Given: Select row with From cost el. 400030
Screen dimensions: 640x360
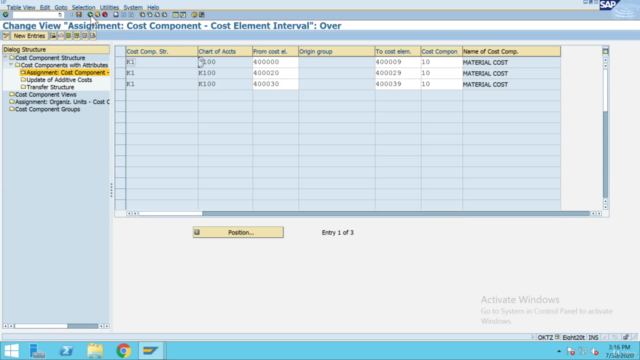Looking at the screenshot, I should point(120,84).
